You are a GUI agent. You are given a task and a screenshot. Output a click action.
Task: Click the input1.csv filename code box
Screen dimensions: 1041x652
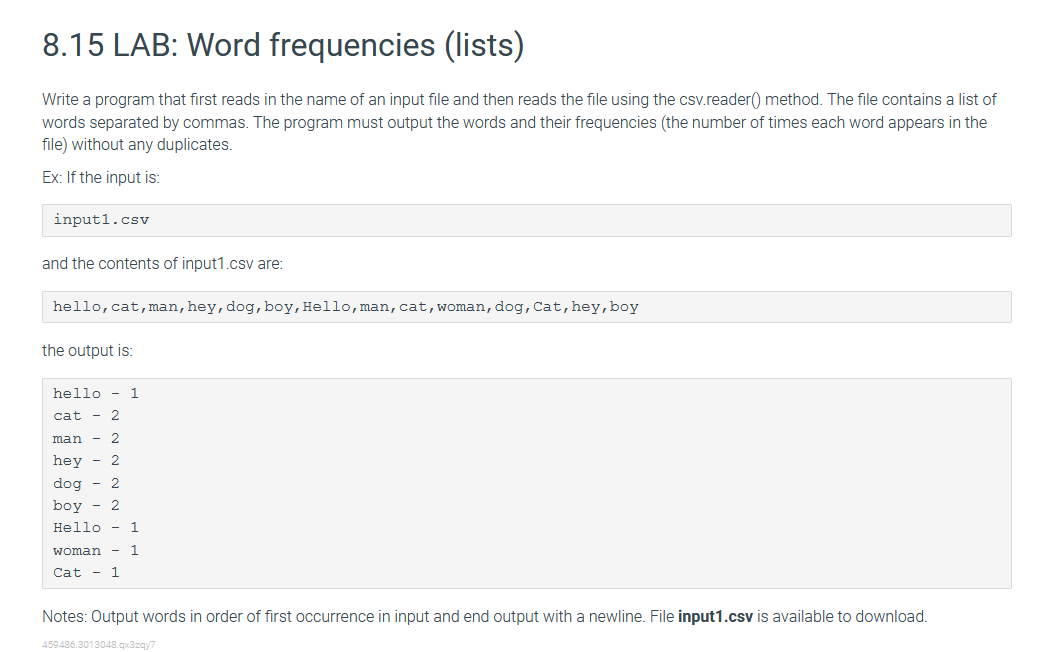pyautogui.click(x=526, y=220)
